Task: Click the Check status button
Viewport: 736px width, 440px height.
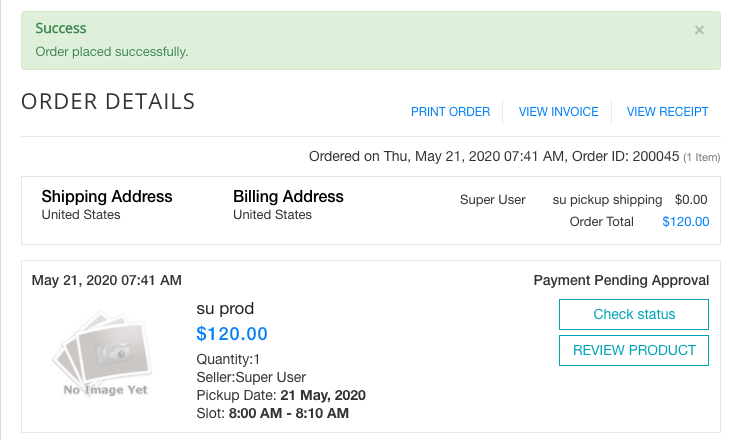Action: click(x=634, y=314)
